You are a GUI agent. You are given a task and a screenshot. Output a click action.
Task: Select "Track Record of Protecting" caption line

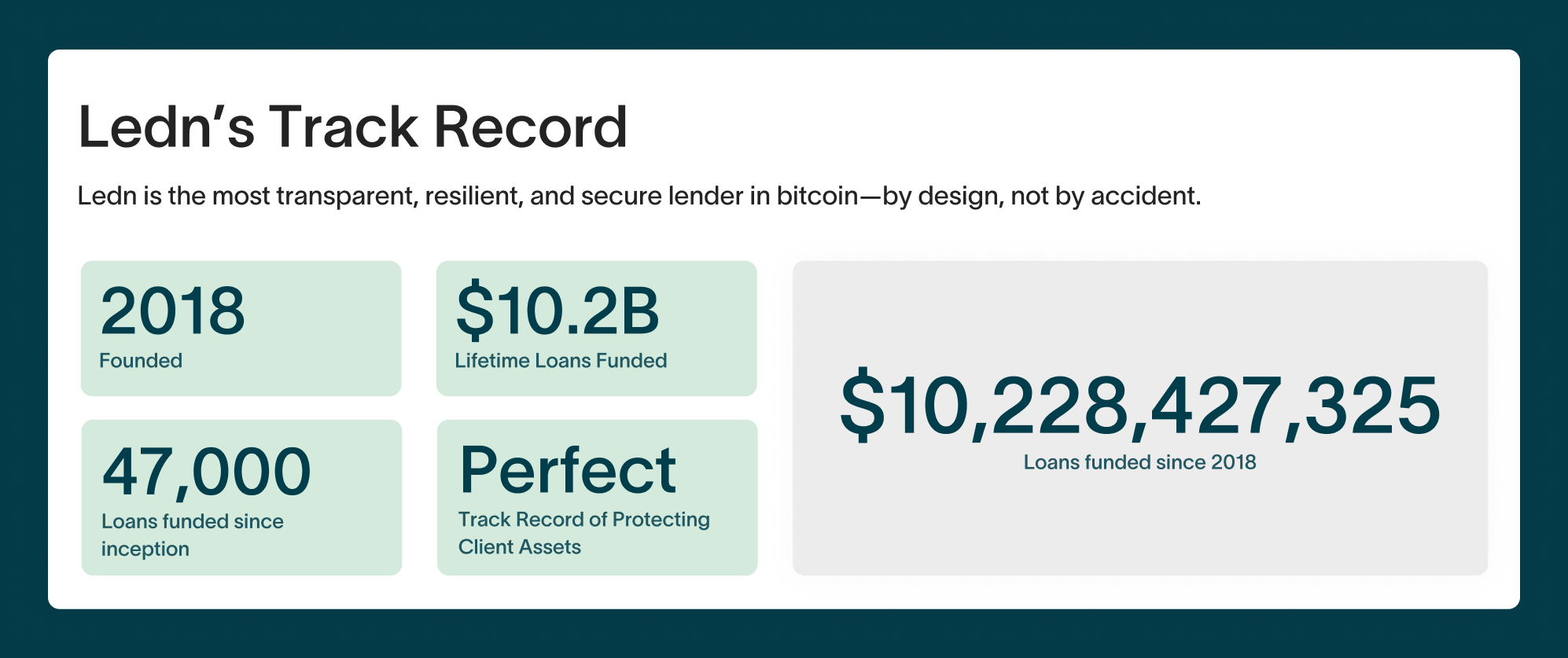584,520
